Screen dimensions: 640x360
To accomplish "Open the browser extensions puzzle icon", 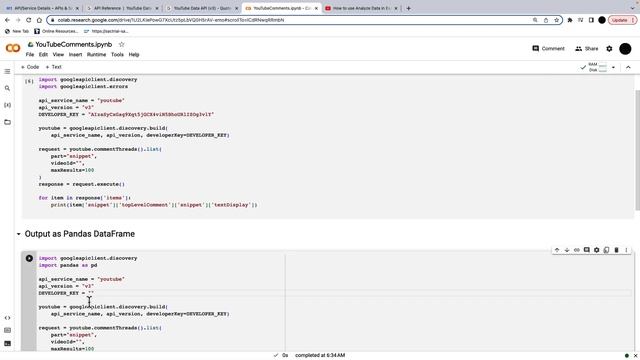I will tap(570, 20).
